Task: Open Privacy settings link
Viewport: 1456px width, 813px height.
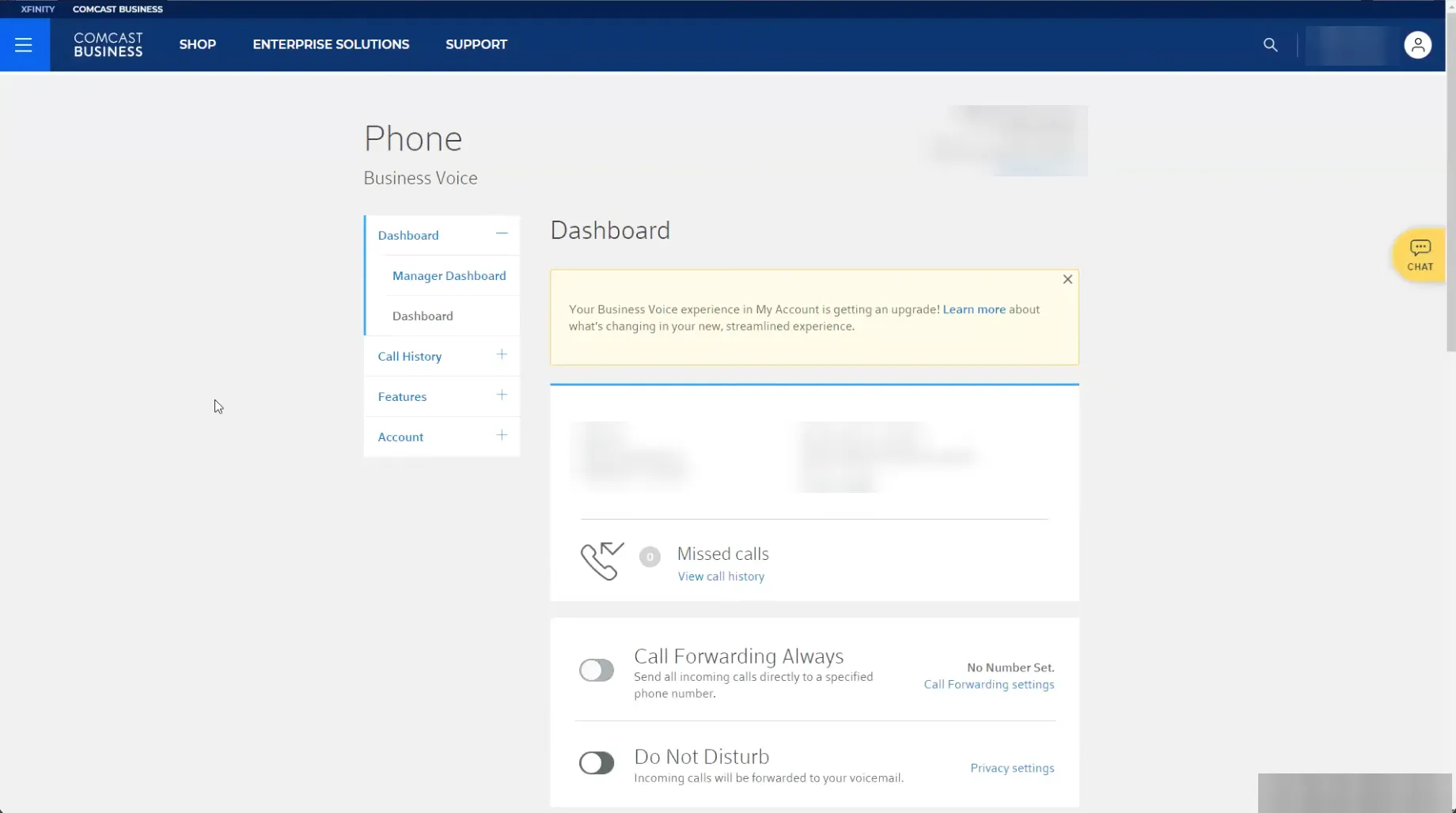Action: tap(1012, 769)
